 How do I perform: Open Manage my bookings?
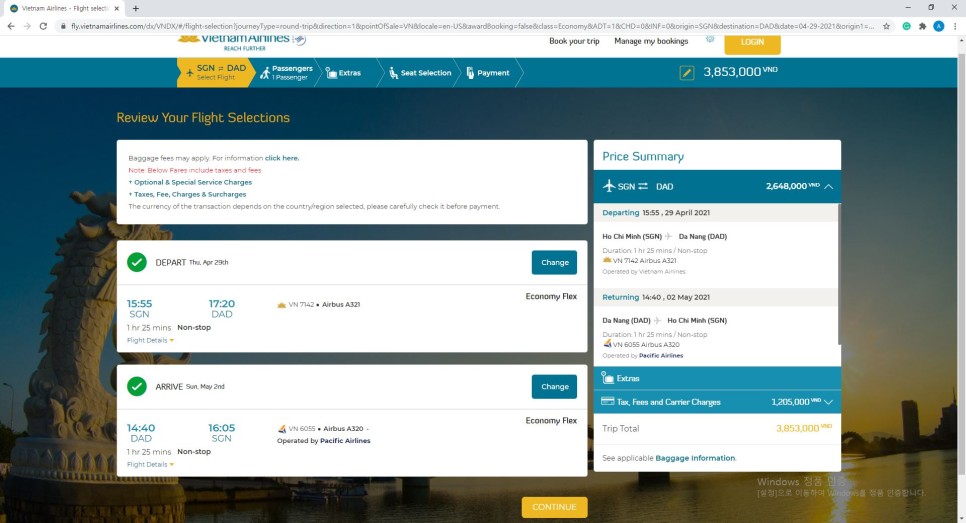(x=651, y=41)
